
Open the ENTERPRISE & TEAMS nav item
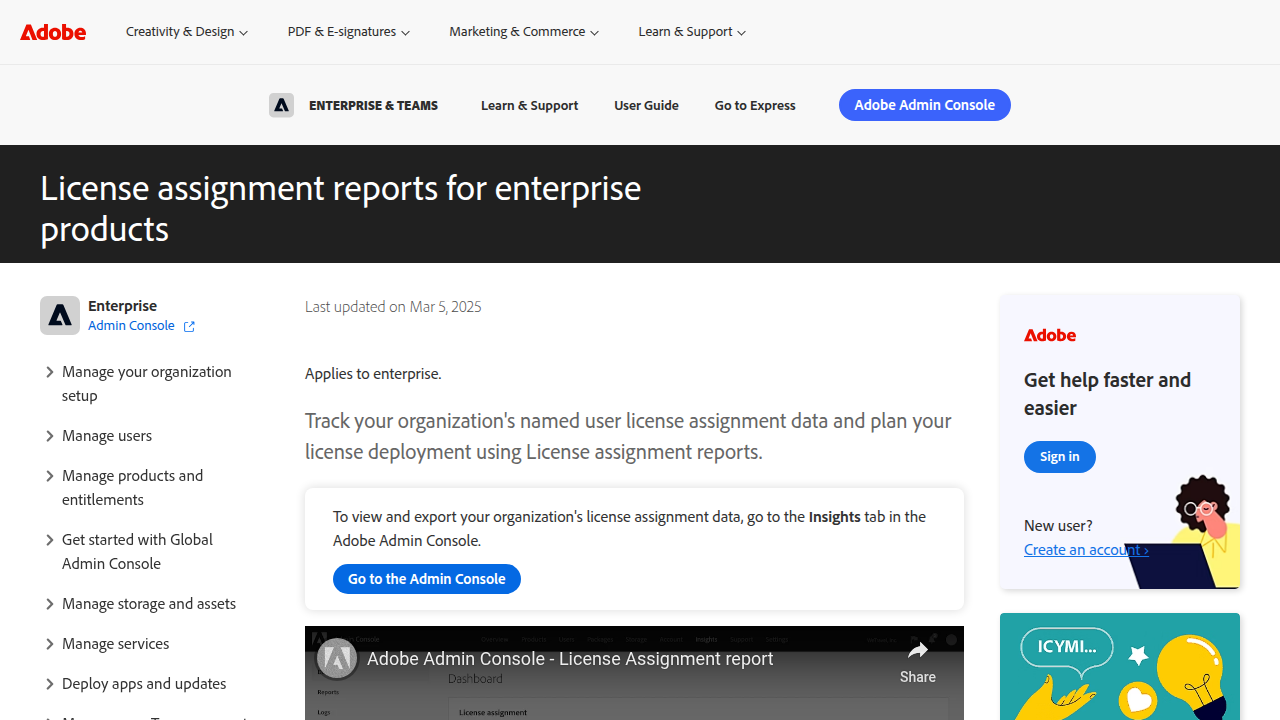click(373, 105)
